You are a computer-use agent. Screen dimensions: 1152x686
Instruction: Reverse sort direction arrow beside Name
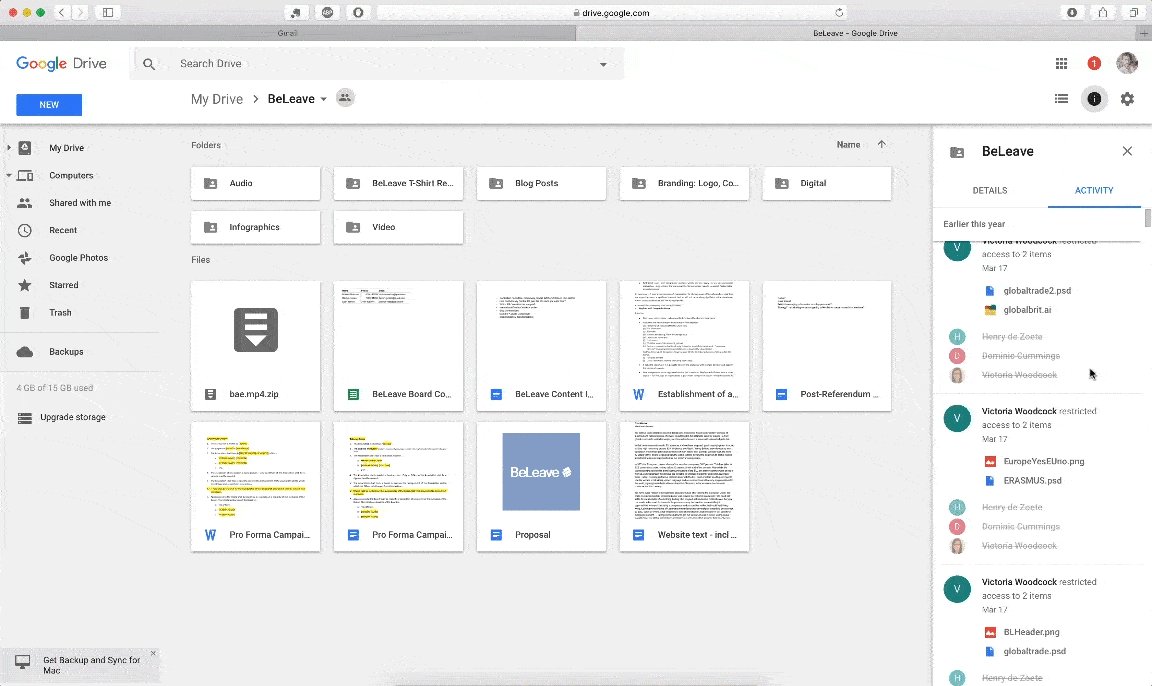[882, 145]
